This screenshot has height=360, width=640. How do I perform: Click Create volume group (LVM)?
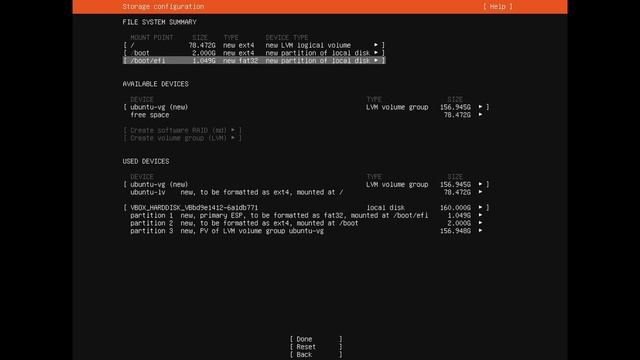(182, 138)
